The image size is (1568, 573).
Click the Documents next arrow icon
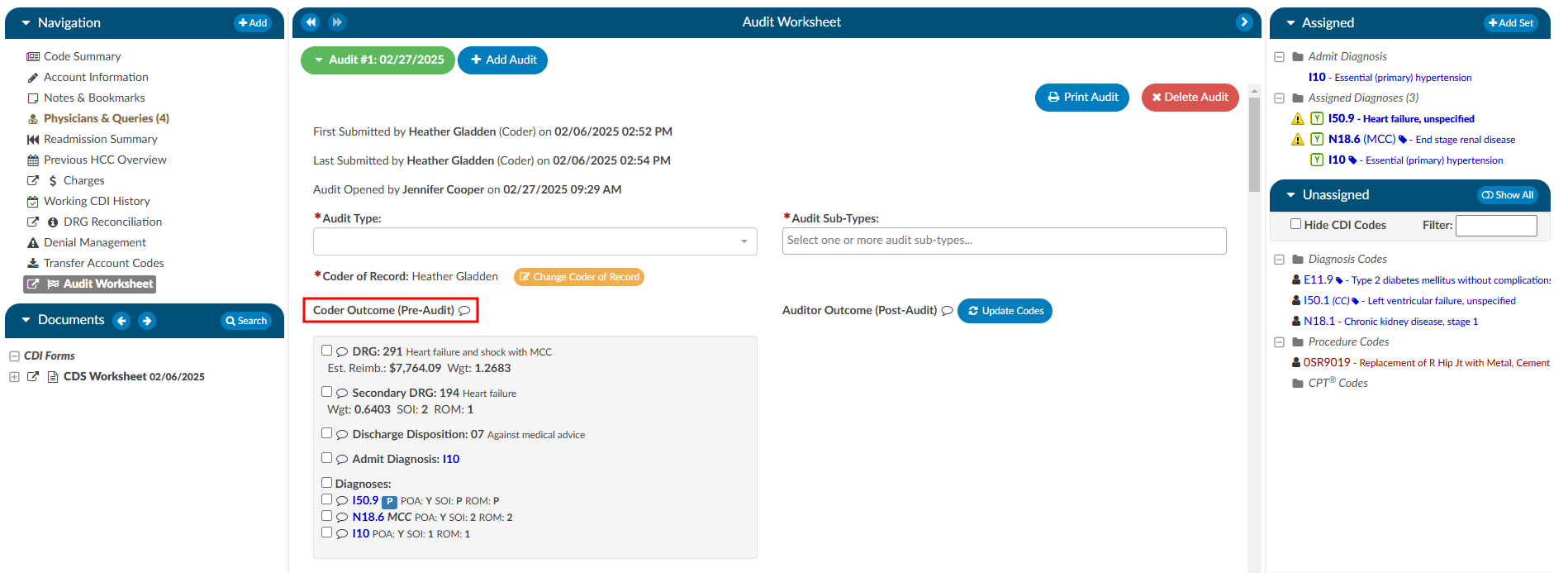[x=147, y=321]
